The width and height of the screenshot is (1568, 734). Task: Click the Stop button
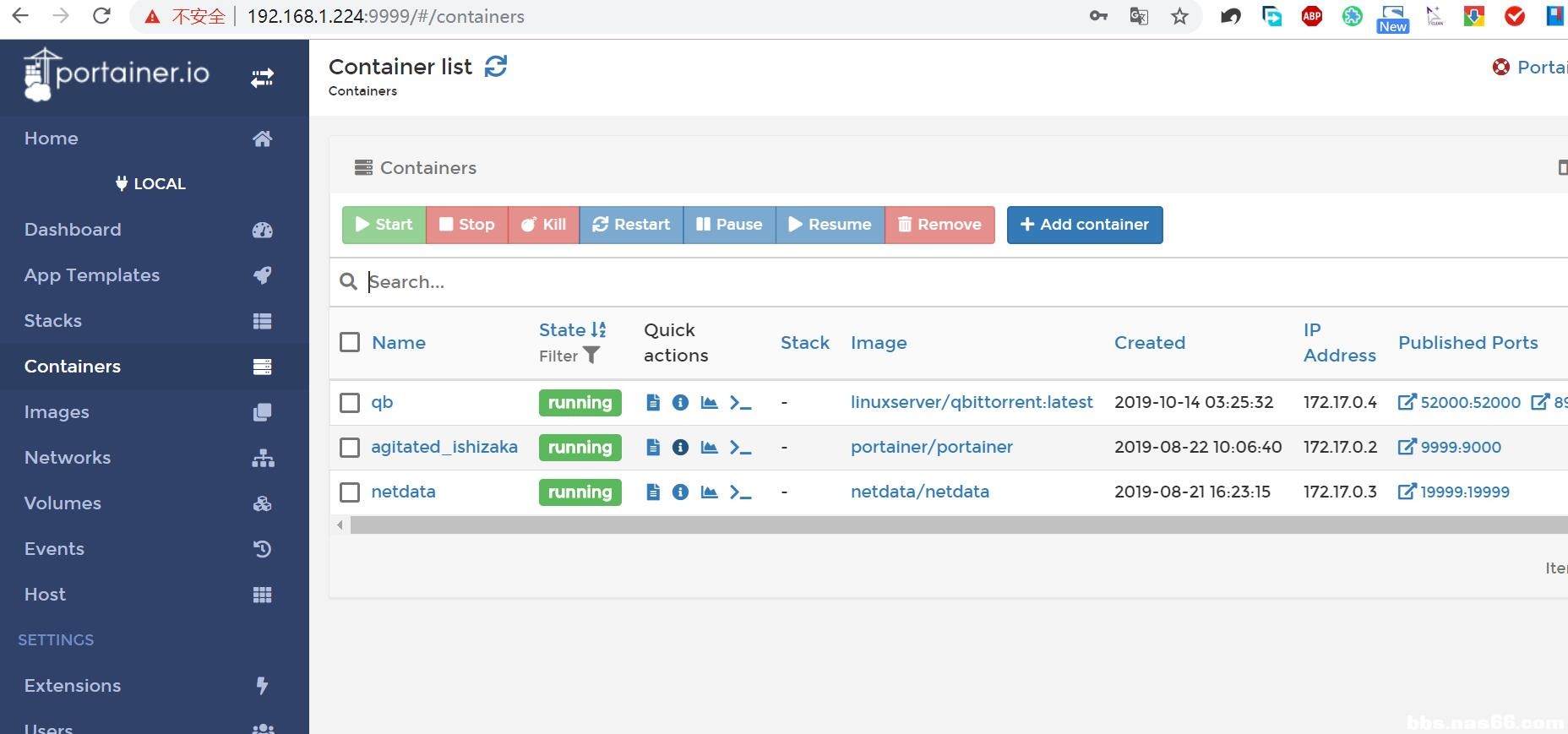click(467, 225)
